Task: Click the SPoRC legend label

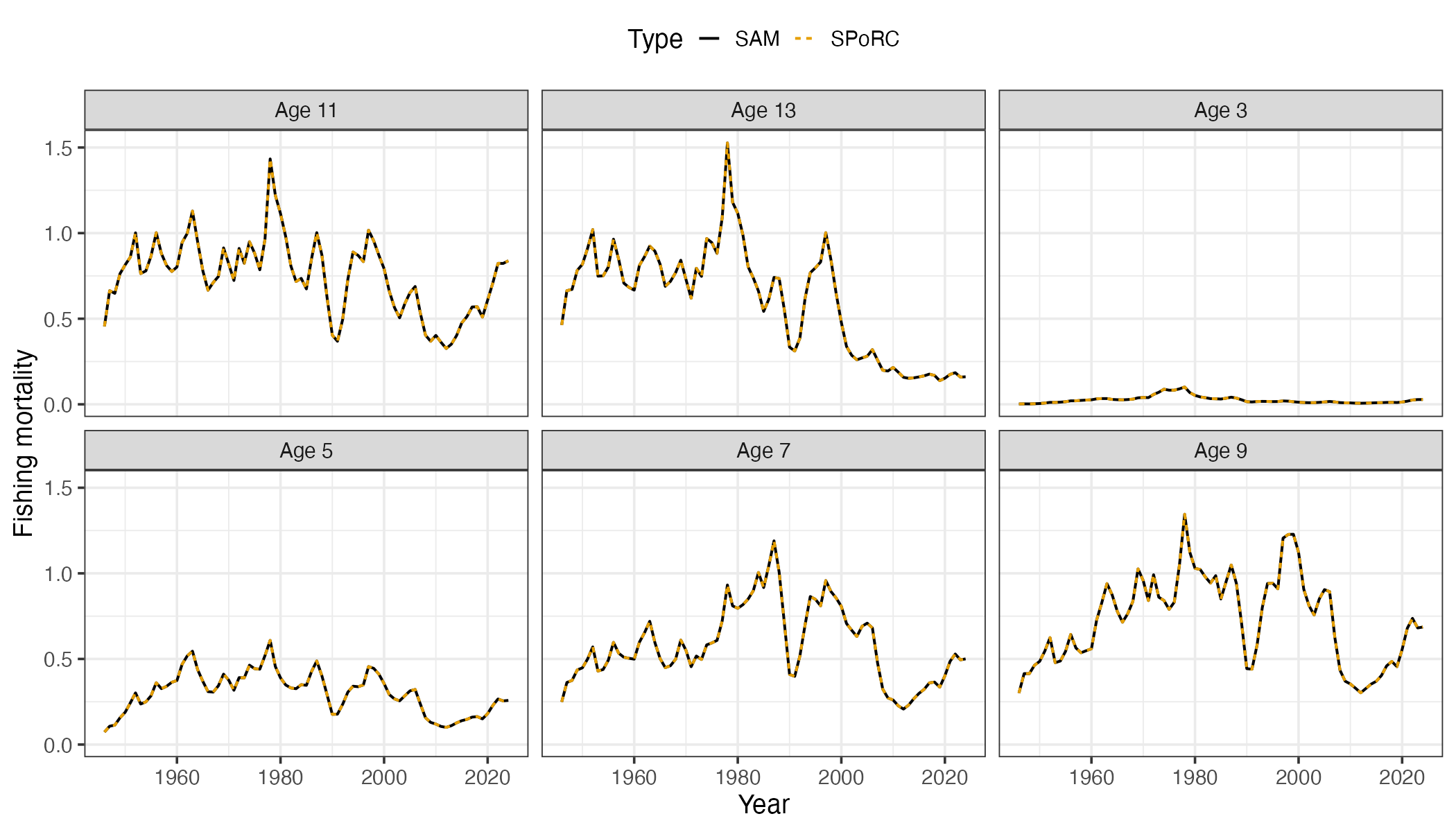Action: (x=865, y=39)
